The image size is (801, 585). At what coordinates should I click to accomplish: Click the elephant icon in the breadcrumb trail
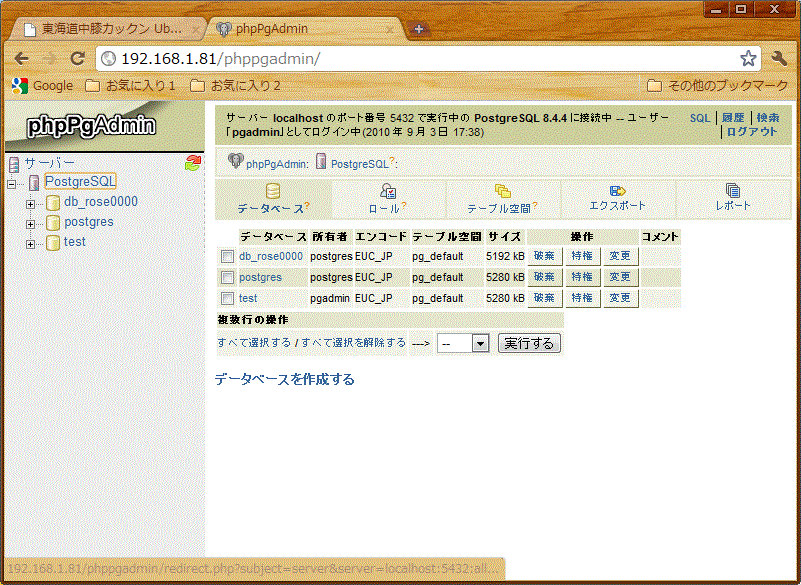[x=235, y=161]
